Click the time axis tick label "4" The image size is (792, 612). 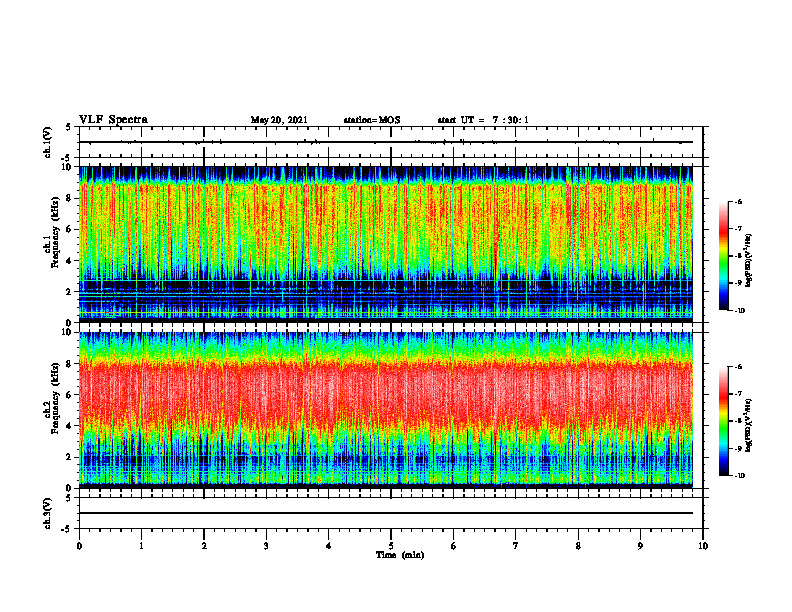[x=329, y=546]
